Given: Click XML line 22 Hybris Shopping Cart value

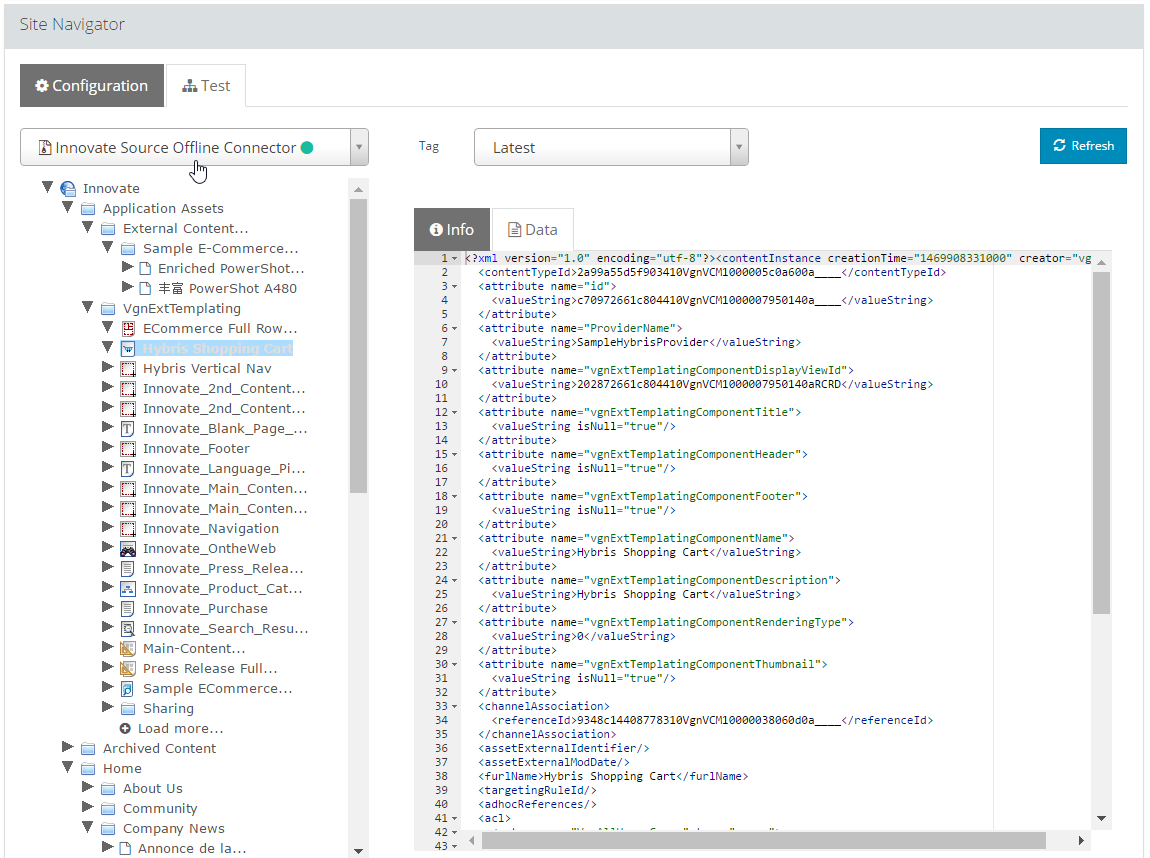Looking at the screenshot, I should click(x=642, y=552).
